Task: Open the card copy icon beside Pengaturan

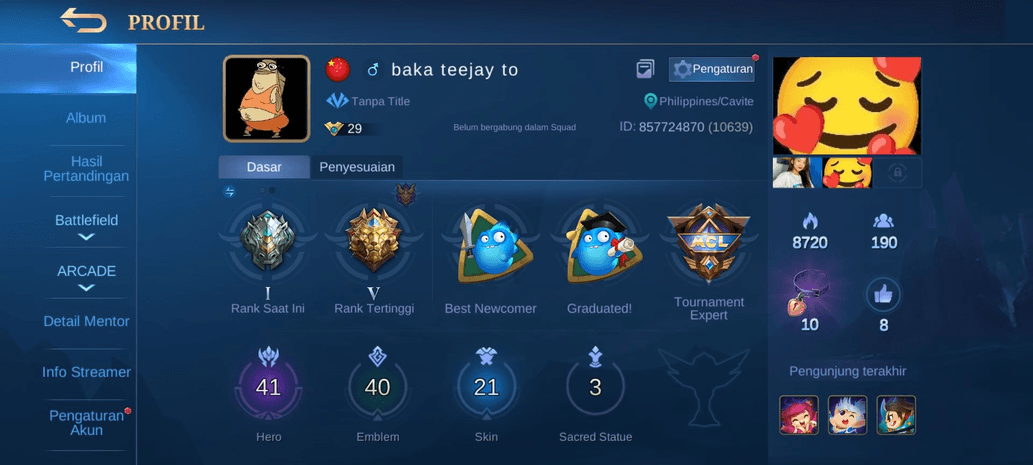Action: coord(645,69)
